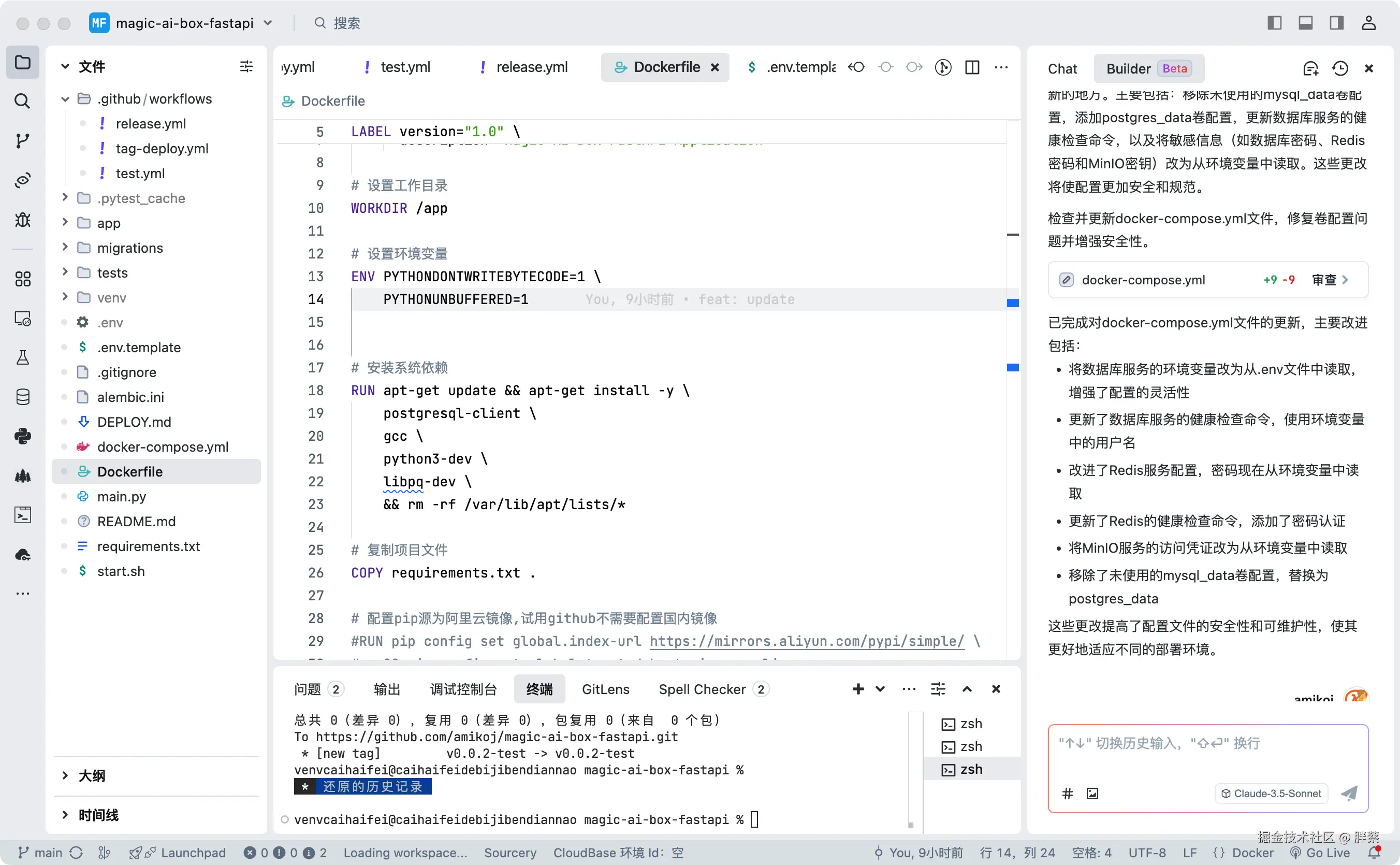Viewport: 1400px width, 865px height.
Task: Switch to the GitLens panel tab
Action: click(605, 689)
